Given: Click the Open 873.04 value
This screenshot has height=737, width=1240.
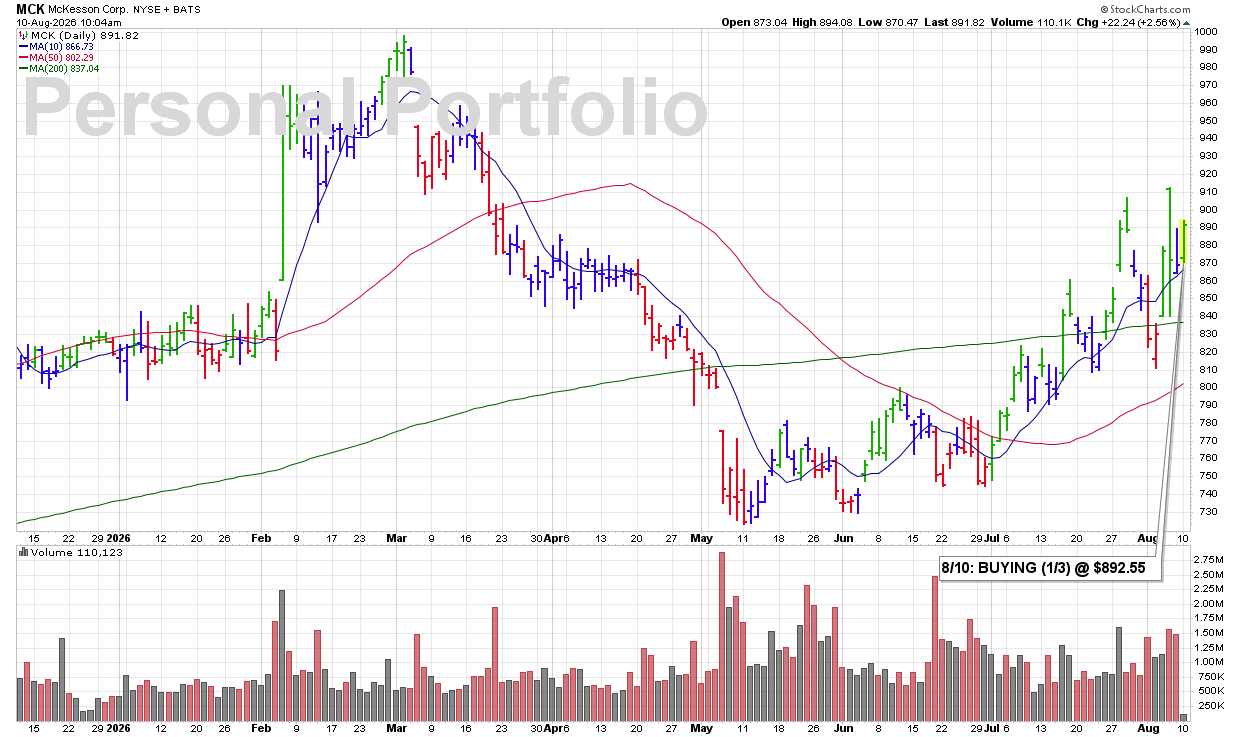Looking at the screenshot, I should pyautogui.click(x=756, y=21).
